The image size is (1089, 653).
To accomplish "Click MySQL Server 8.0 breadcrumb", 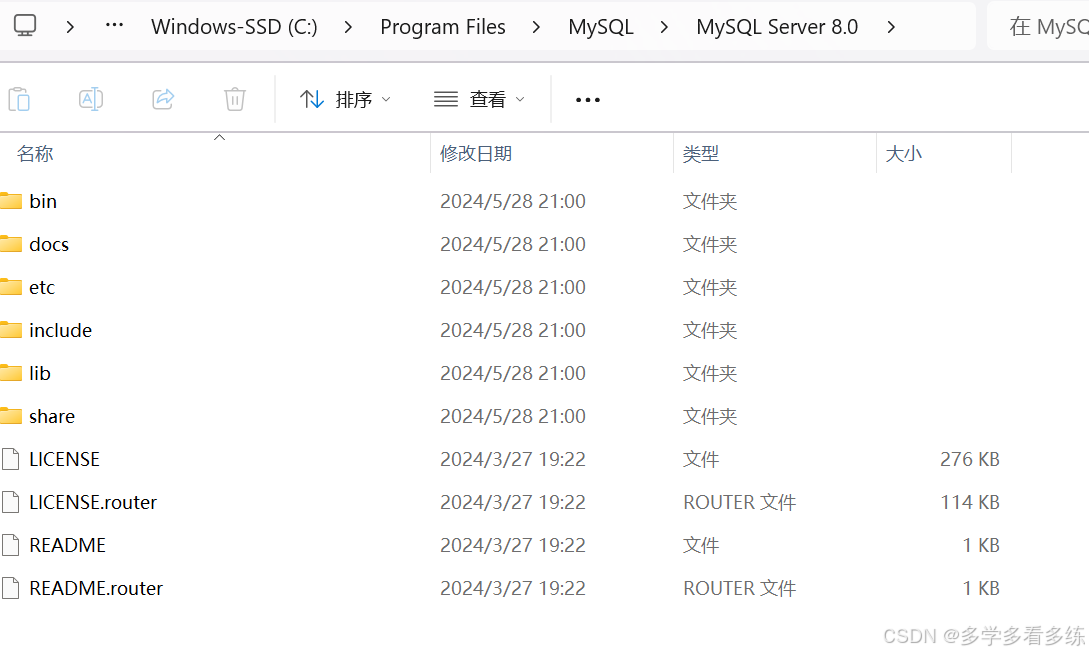I will coord(777,27).
